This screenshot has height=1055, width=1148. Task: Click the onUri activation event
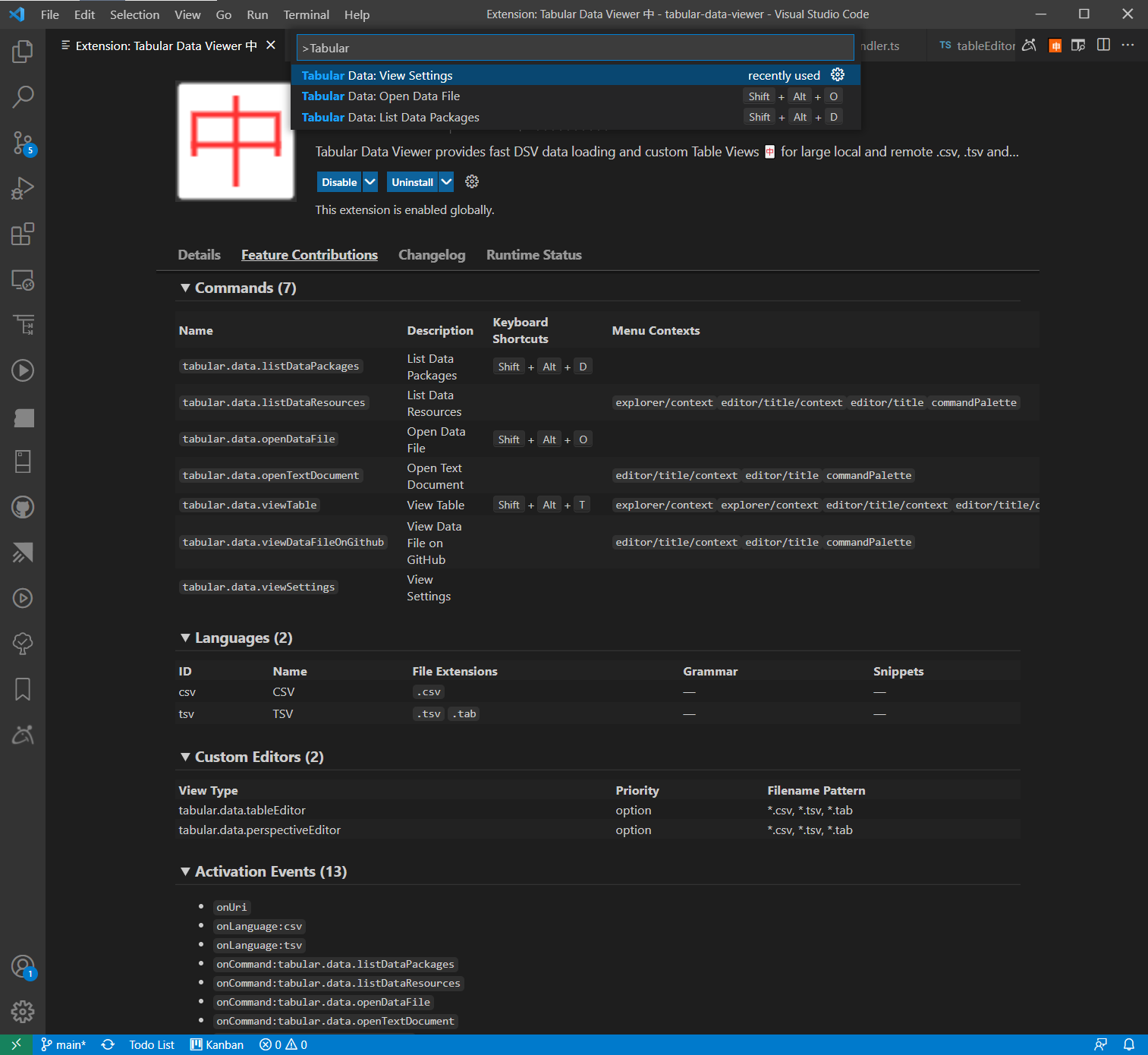pyautogui.click(x=231, y=907)
